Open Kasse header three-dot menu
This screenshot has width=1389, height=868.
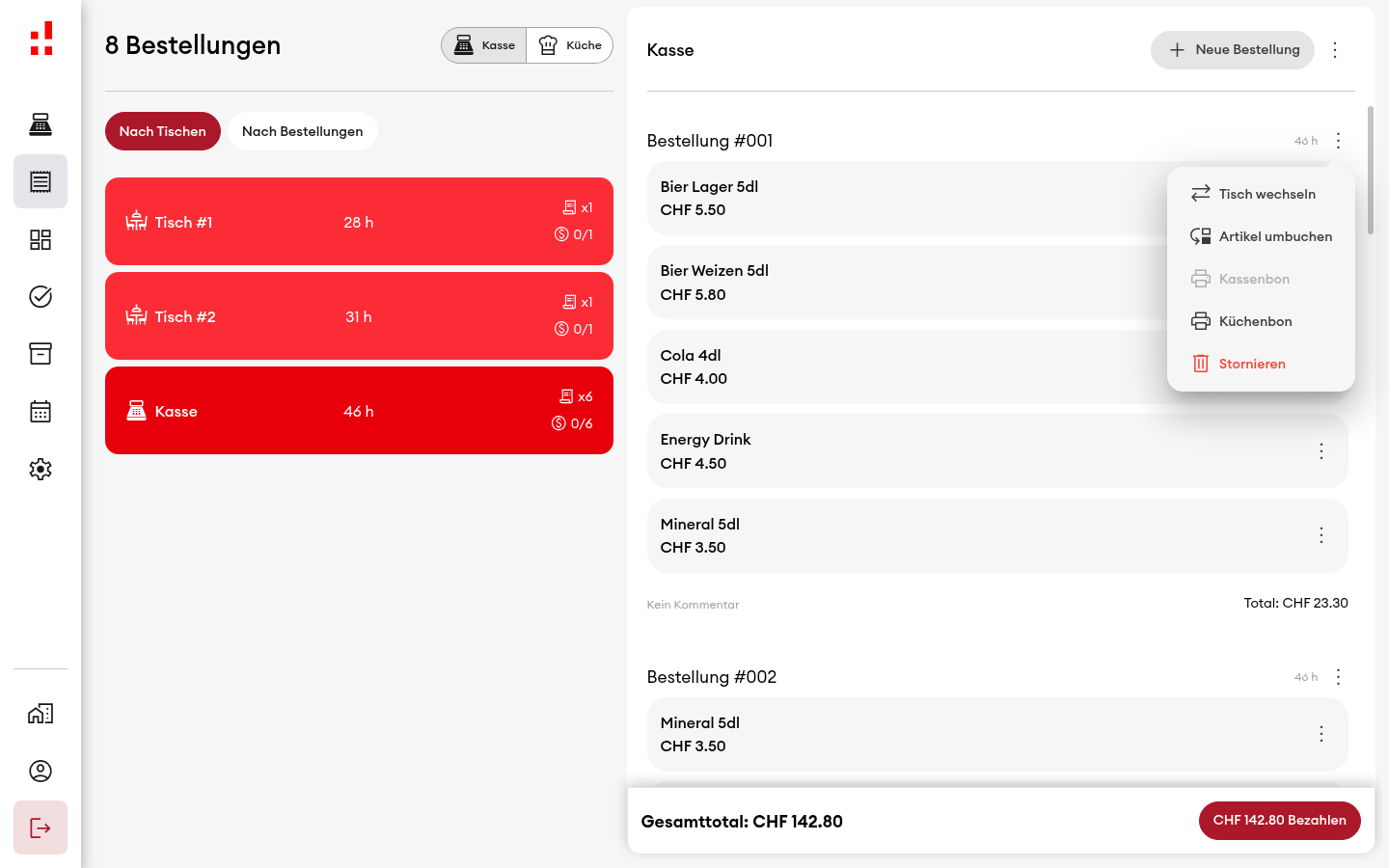(x=1335, y=50)
